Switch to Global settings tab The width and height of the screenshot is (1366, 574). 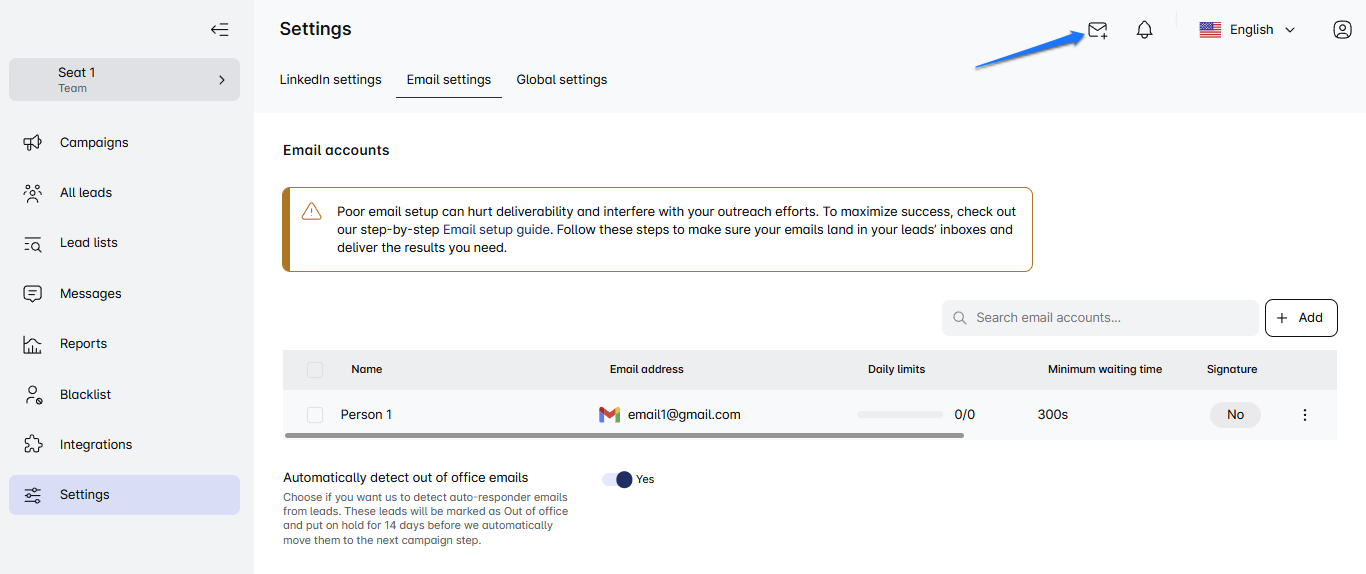click(561, 80)
